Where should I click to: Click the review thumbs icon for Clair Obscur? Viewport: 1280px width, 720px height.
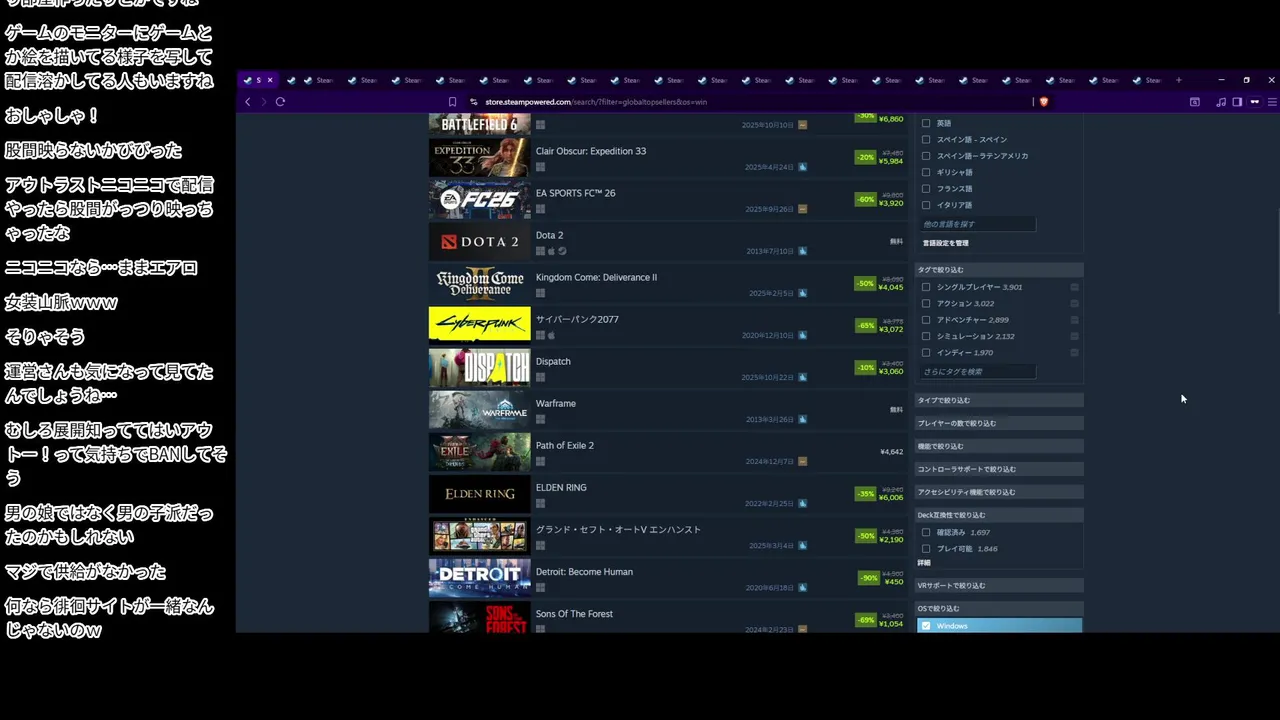pos(802,167)
